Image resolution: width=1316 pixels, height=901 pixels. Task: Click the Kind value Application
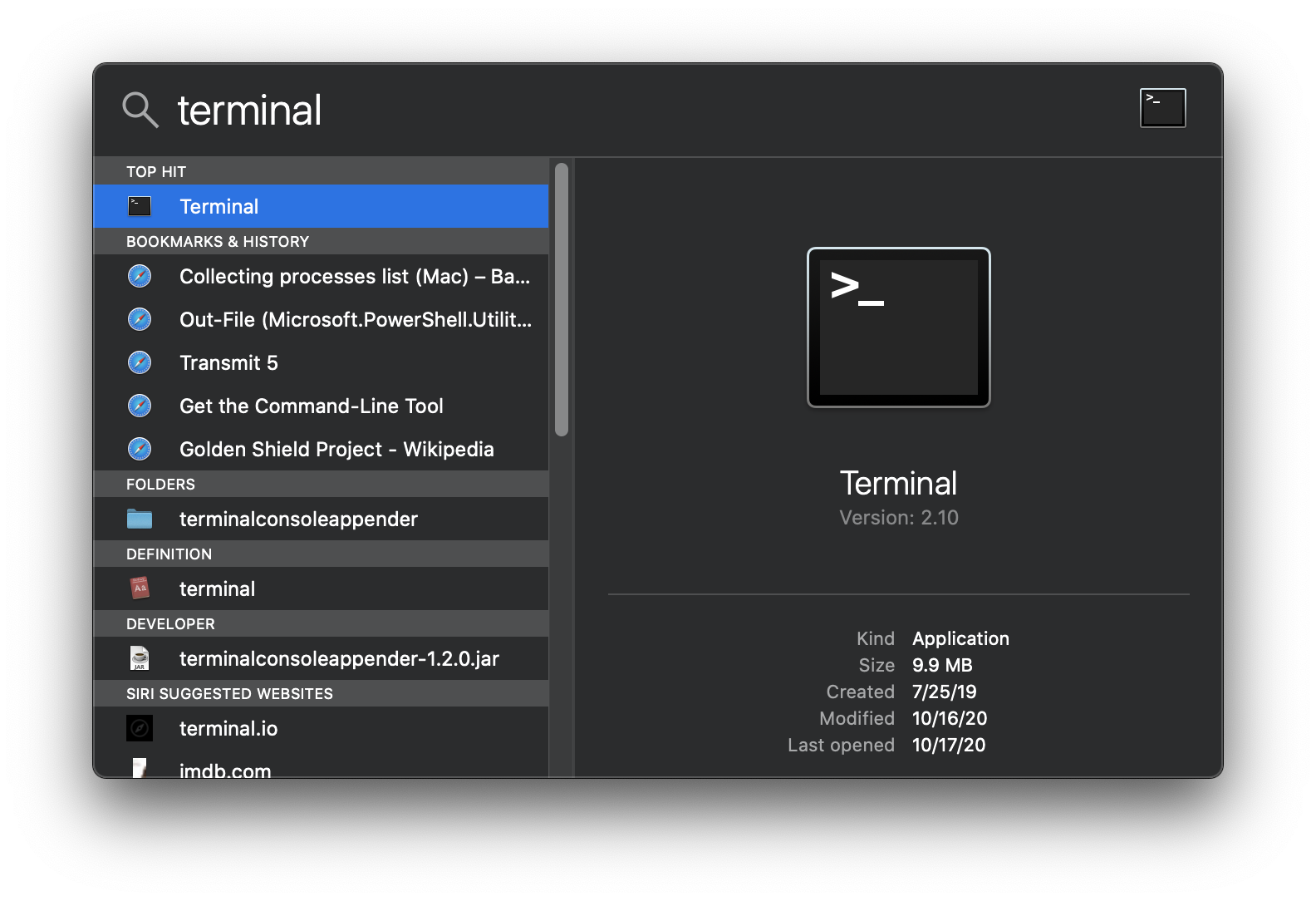[x=960, y=638]
